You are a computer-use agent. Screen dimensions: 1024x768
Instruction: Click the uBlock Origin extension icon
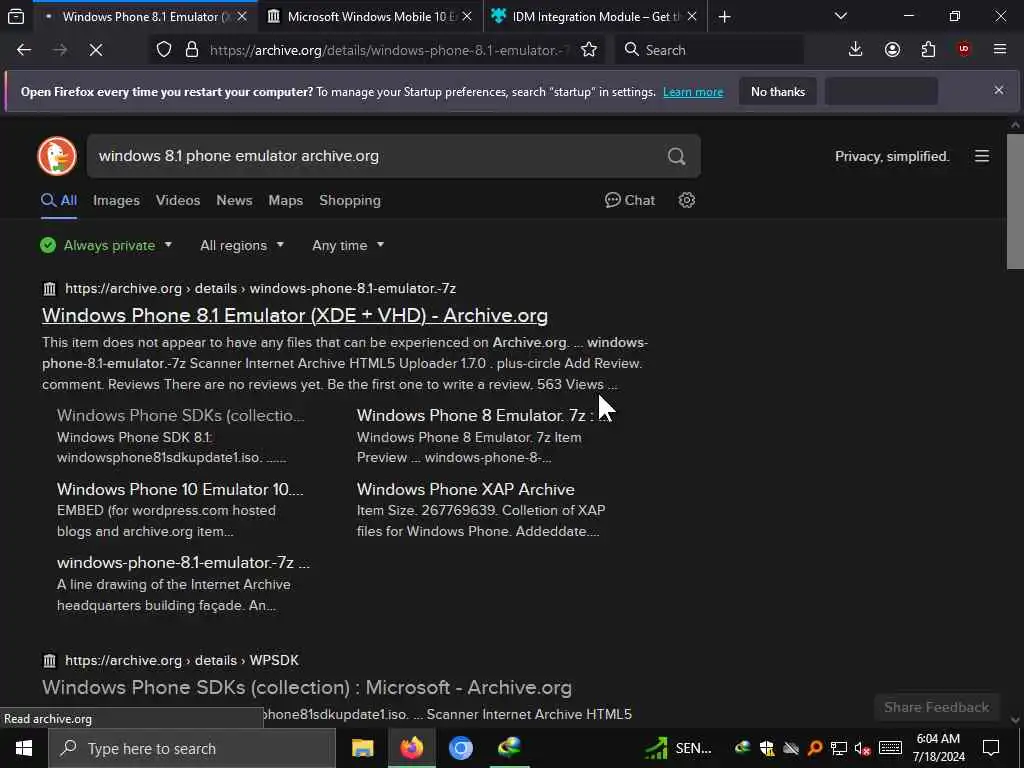pyautogui.click(x=964, y=50)
